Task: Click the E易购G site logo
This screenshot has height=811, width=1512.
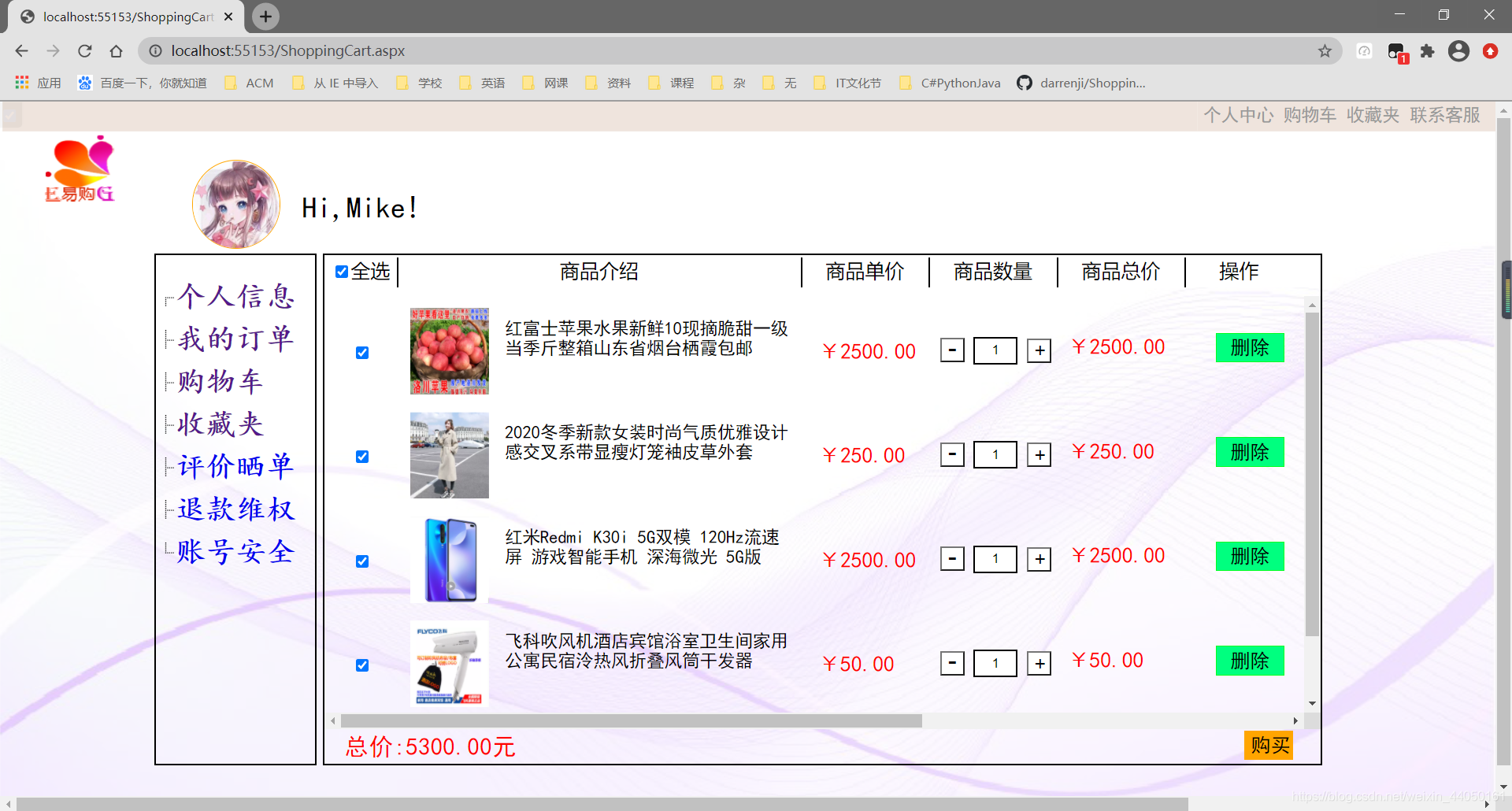Action: 80,168
